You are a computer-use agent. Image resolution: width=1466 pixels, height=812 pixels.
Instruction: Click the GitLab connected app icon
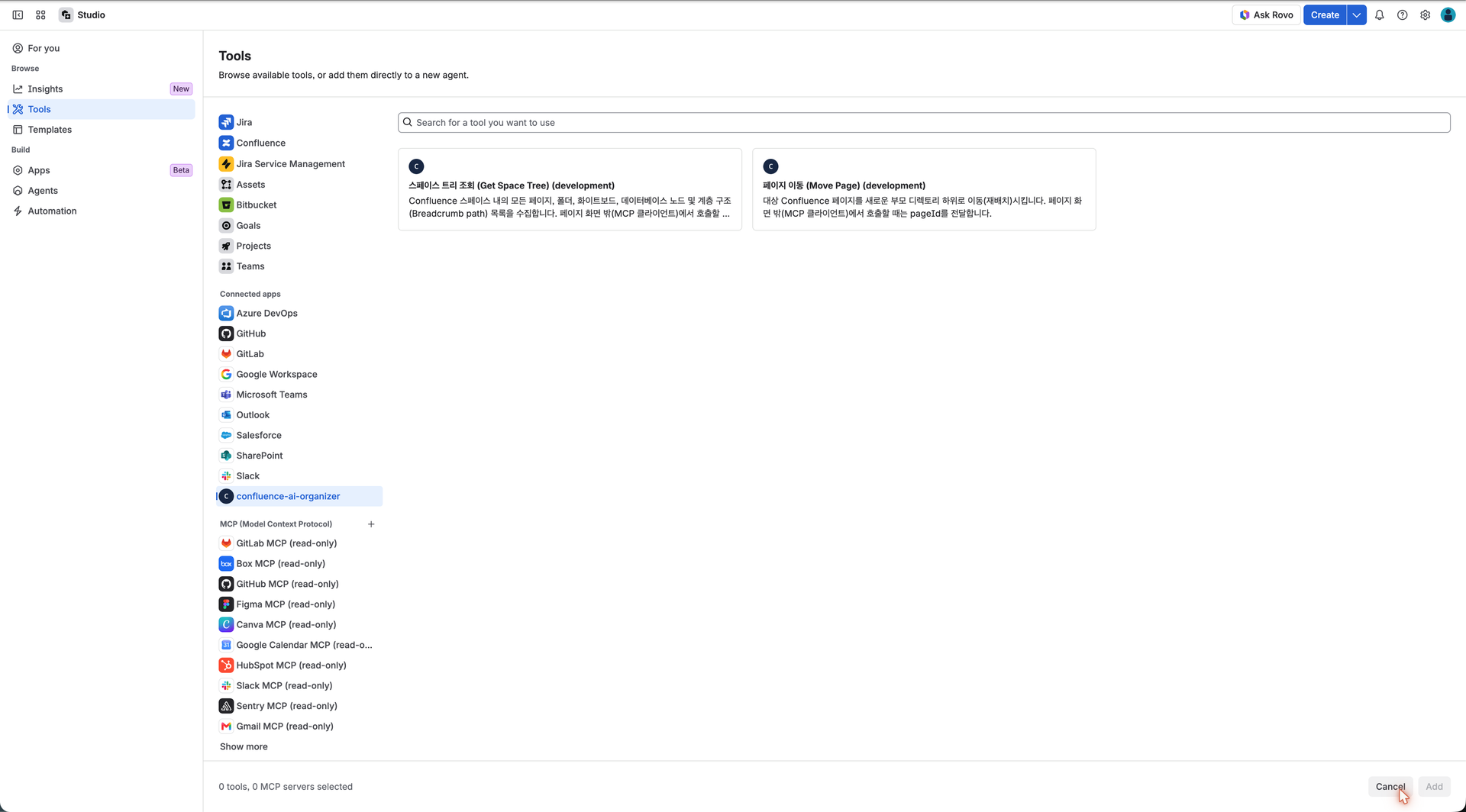[226, 354]
